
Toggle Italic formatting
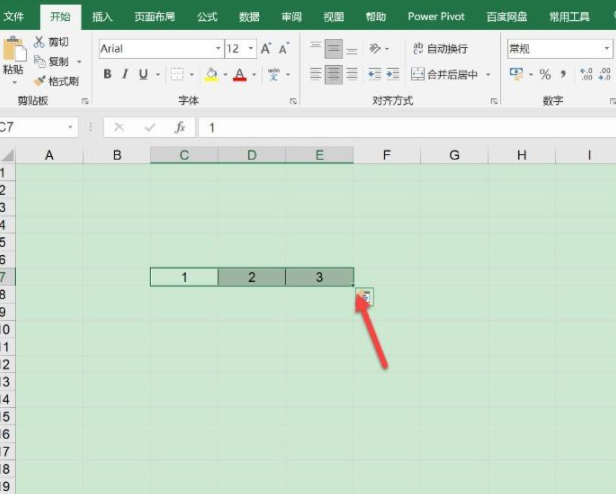pos(125,74)
